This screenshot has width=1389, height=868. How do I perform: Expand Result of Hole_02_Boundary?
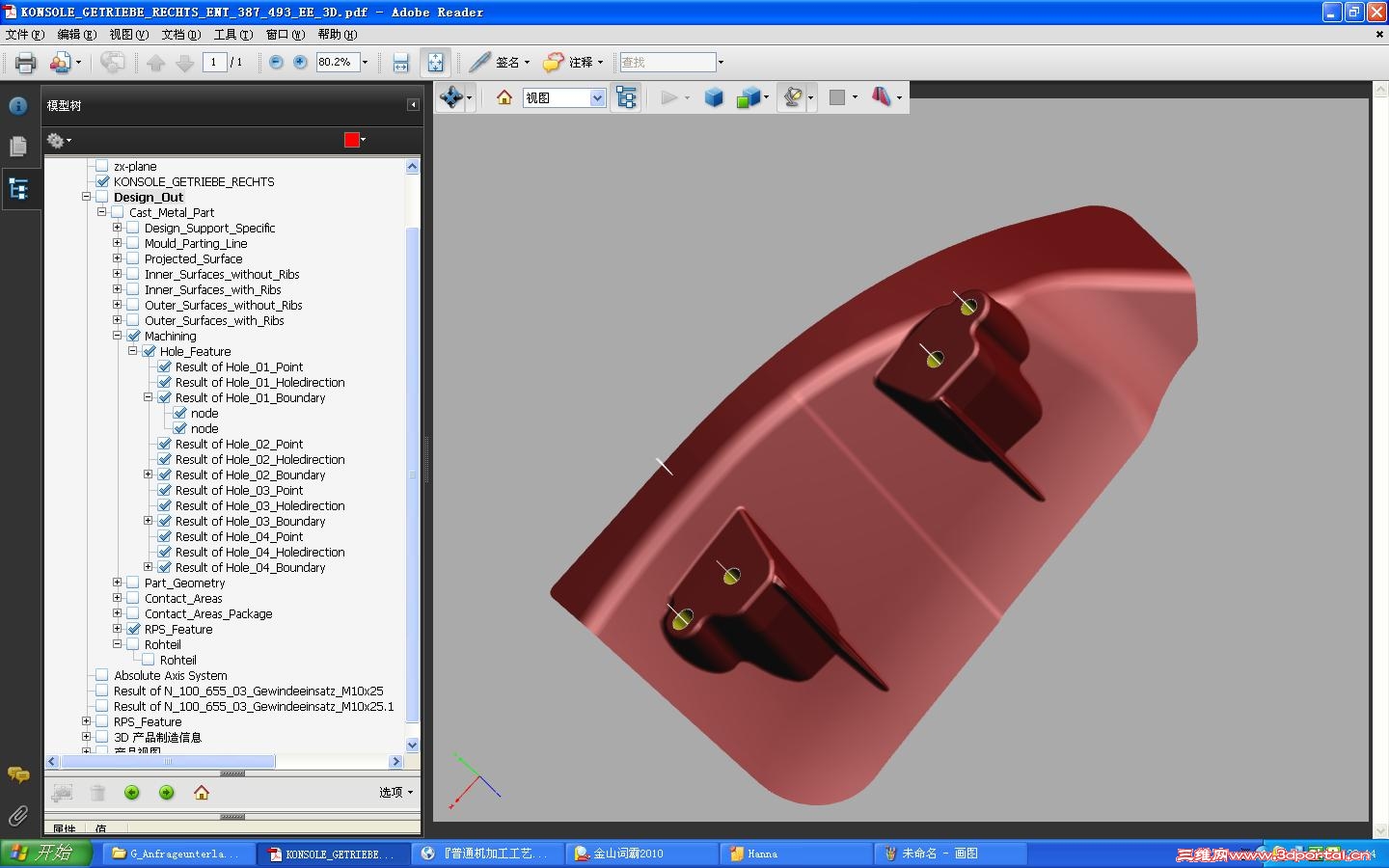click(149, 475)
